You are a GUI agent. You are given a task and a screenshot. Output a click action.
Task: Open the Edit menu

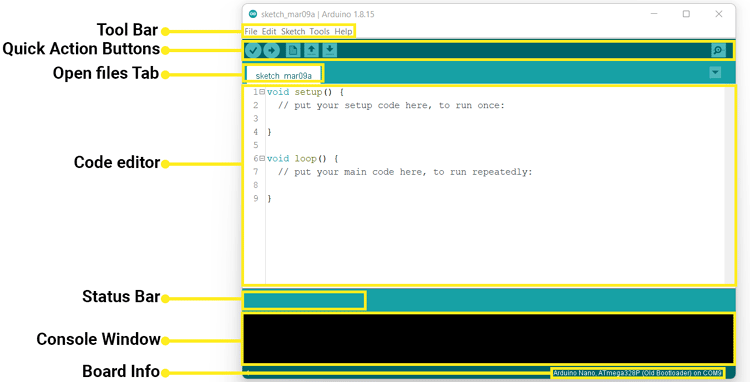coord(269,32)
